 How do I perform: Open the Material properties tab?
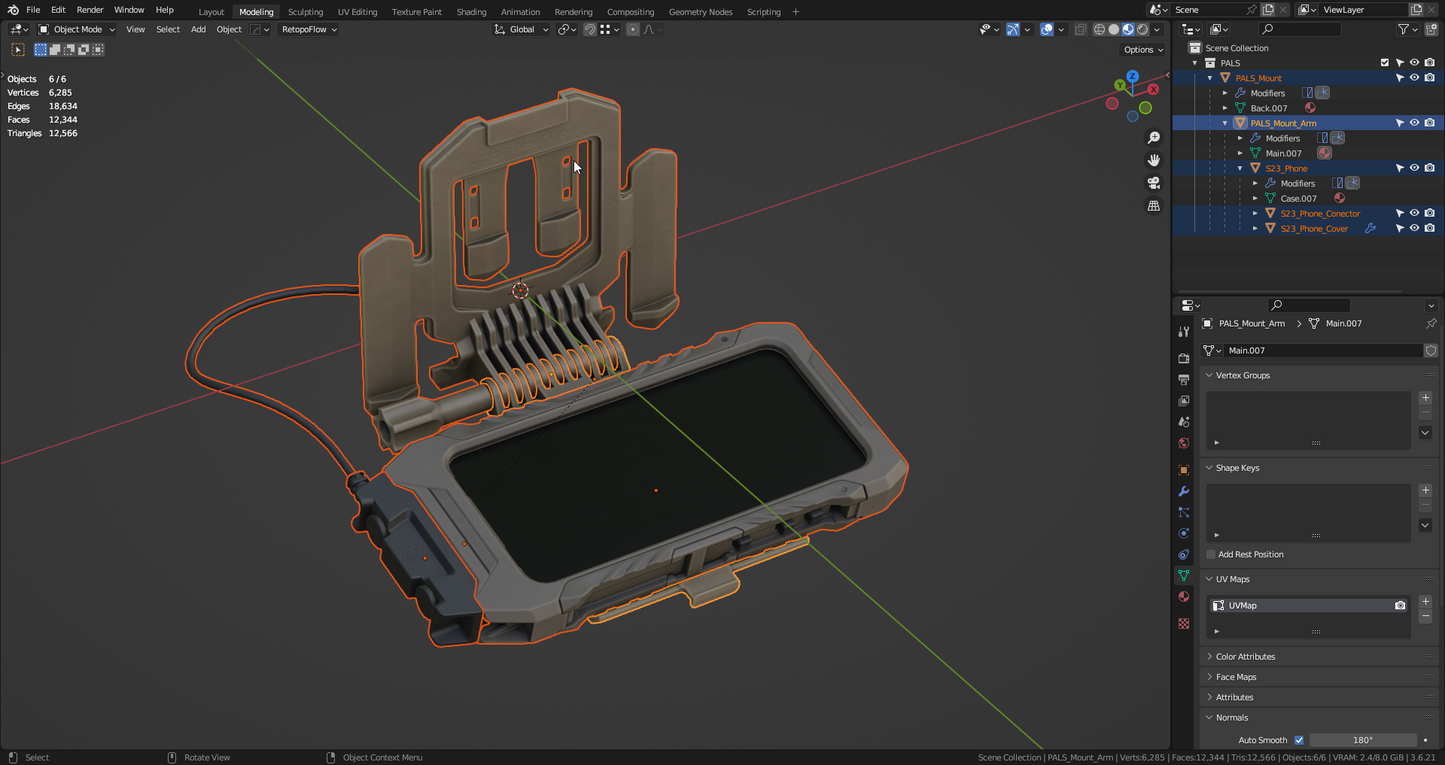1184,597
